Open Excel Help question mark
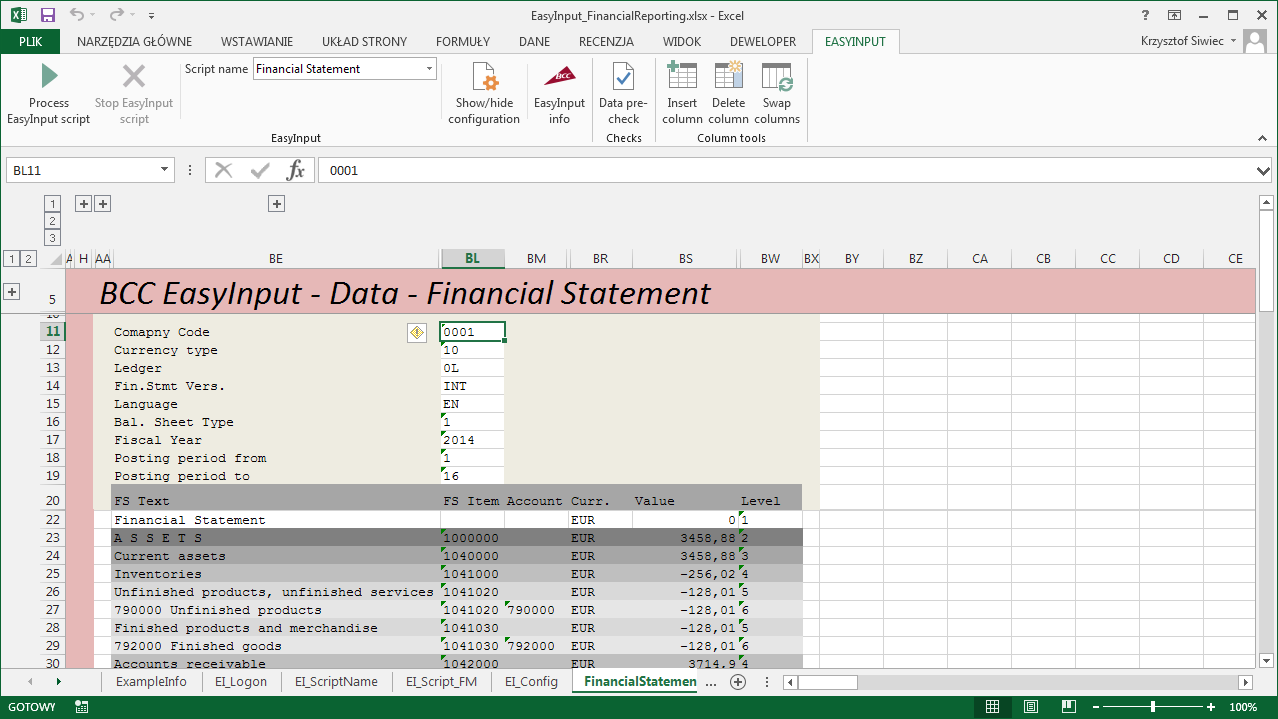The width and height of the screenshot is (1278, 719). [1145, 15]
